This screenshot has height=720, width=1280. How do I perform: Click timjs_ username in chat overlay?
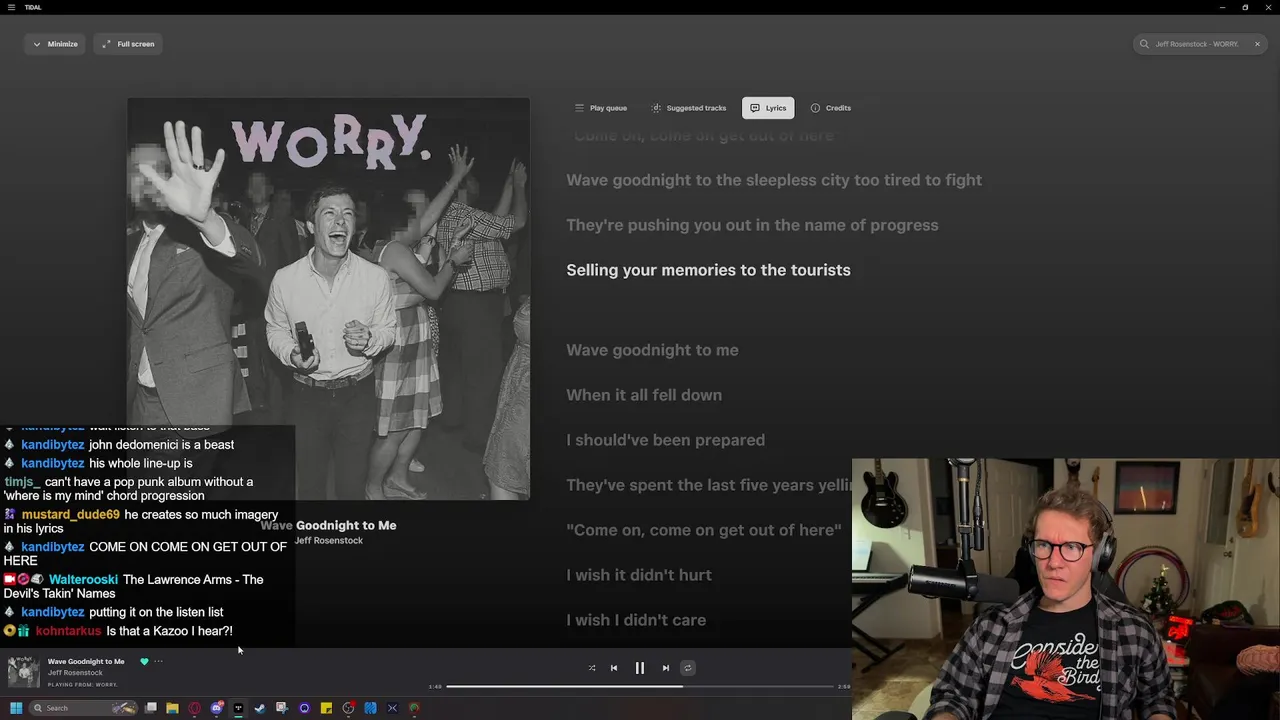pos(22,482)
